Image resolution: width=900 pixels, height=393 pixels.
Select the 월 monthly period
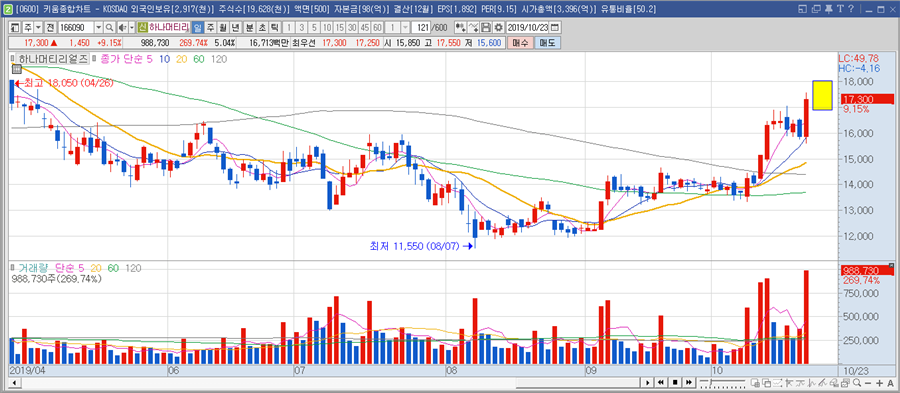tap(223, 28)
